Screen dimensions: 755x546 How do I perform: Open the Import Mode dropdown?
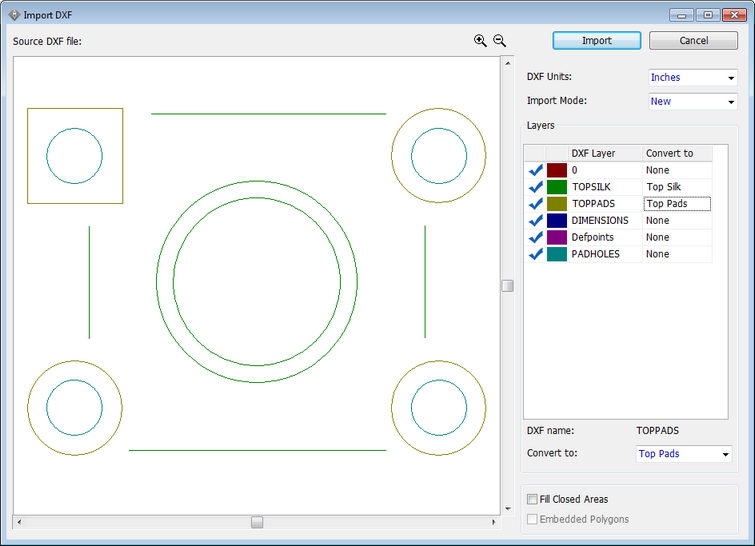[692, 102]
